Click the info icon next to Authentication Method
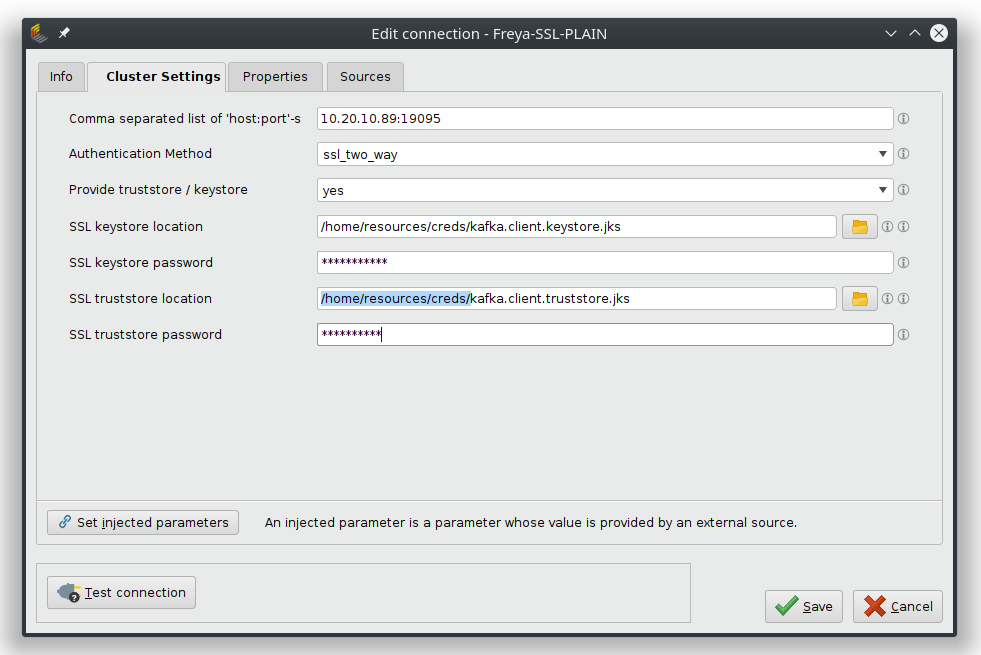Viewport: 981px width, 655px height. pos(903,154)
